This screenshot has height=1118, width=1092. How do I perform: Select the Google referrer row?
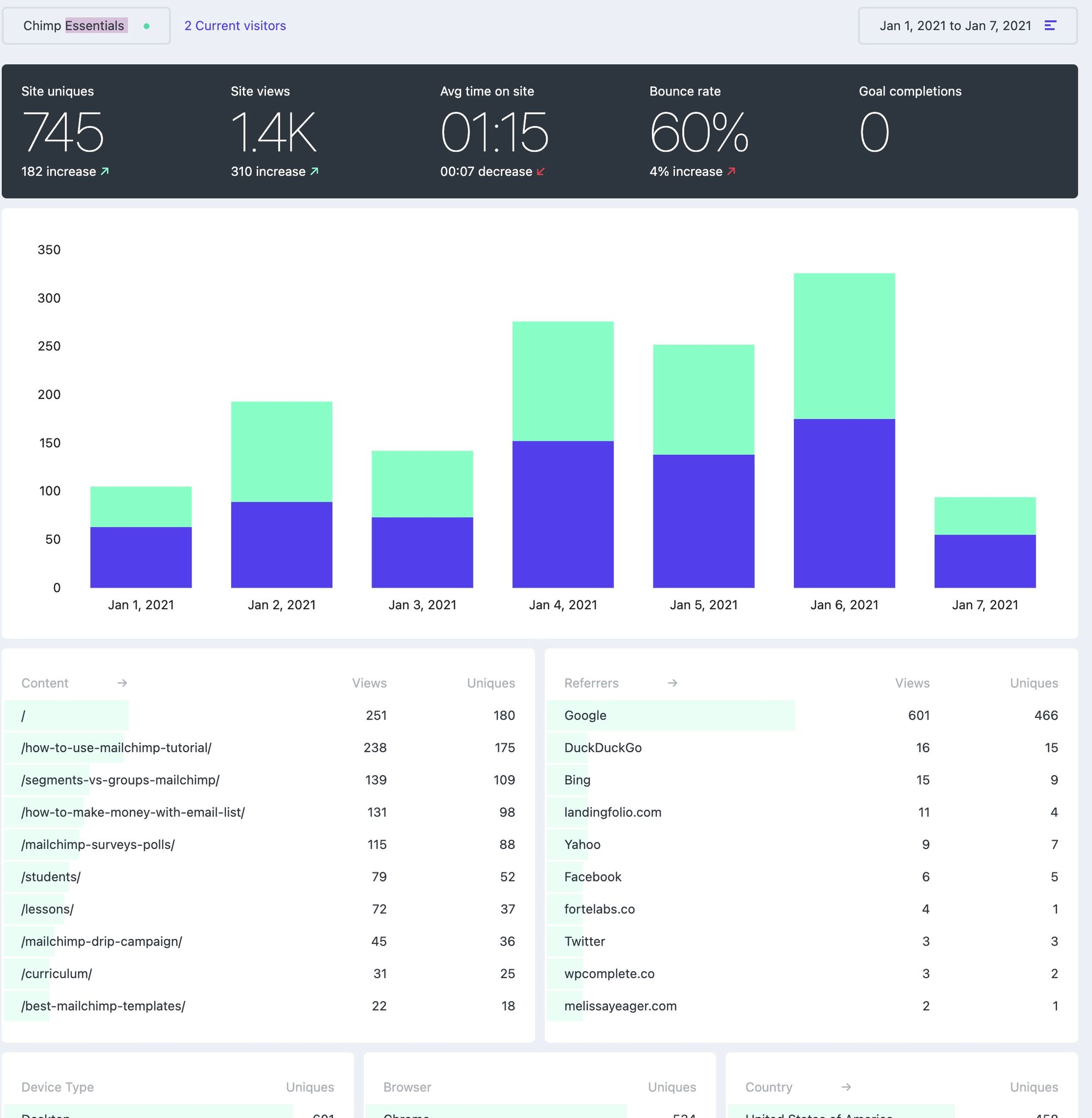point(585,716)
